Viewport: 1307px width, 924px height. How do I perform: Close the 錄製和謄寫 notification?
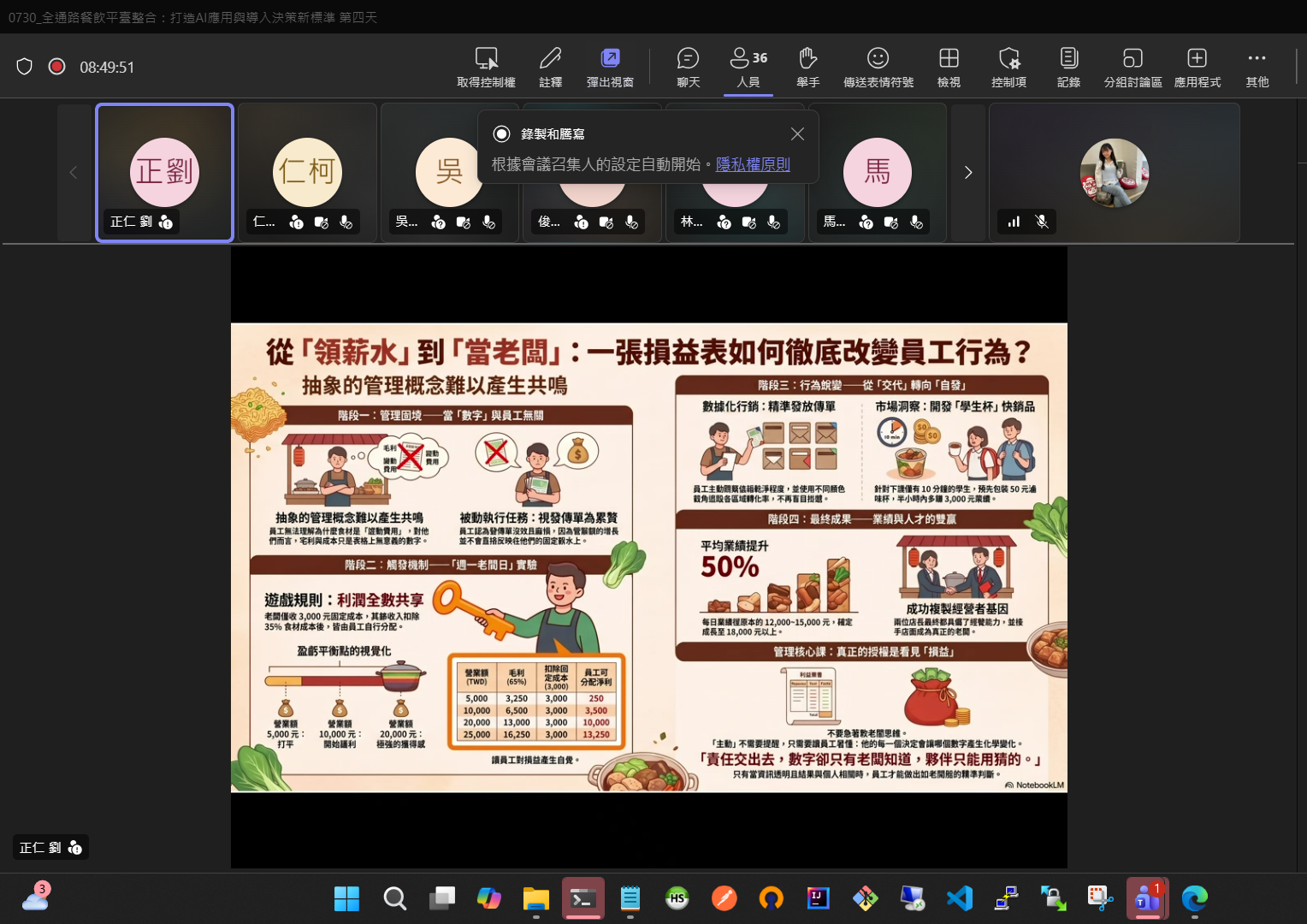pyautogui.click(x=797, y=134)
